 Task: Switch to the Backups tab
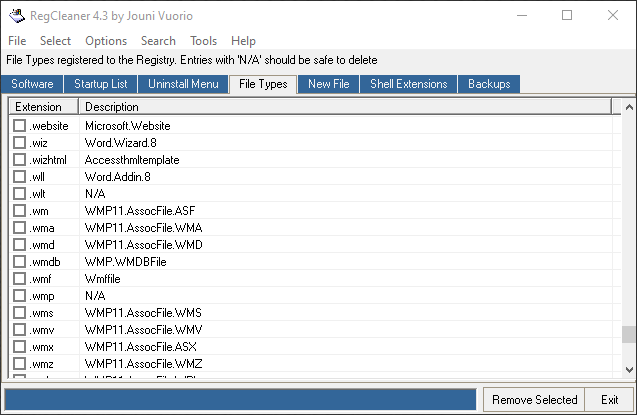489,84
